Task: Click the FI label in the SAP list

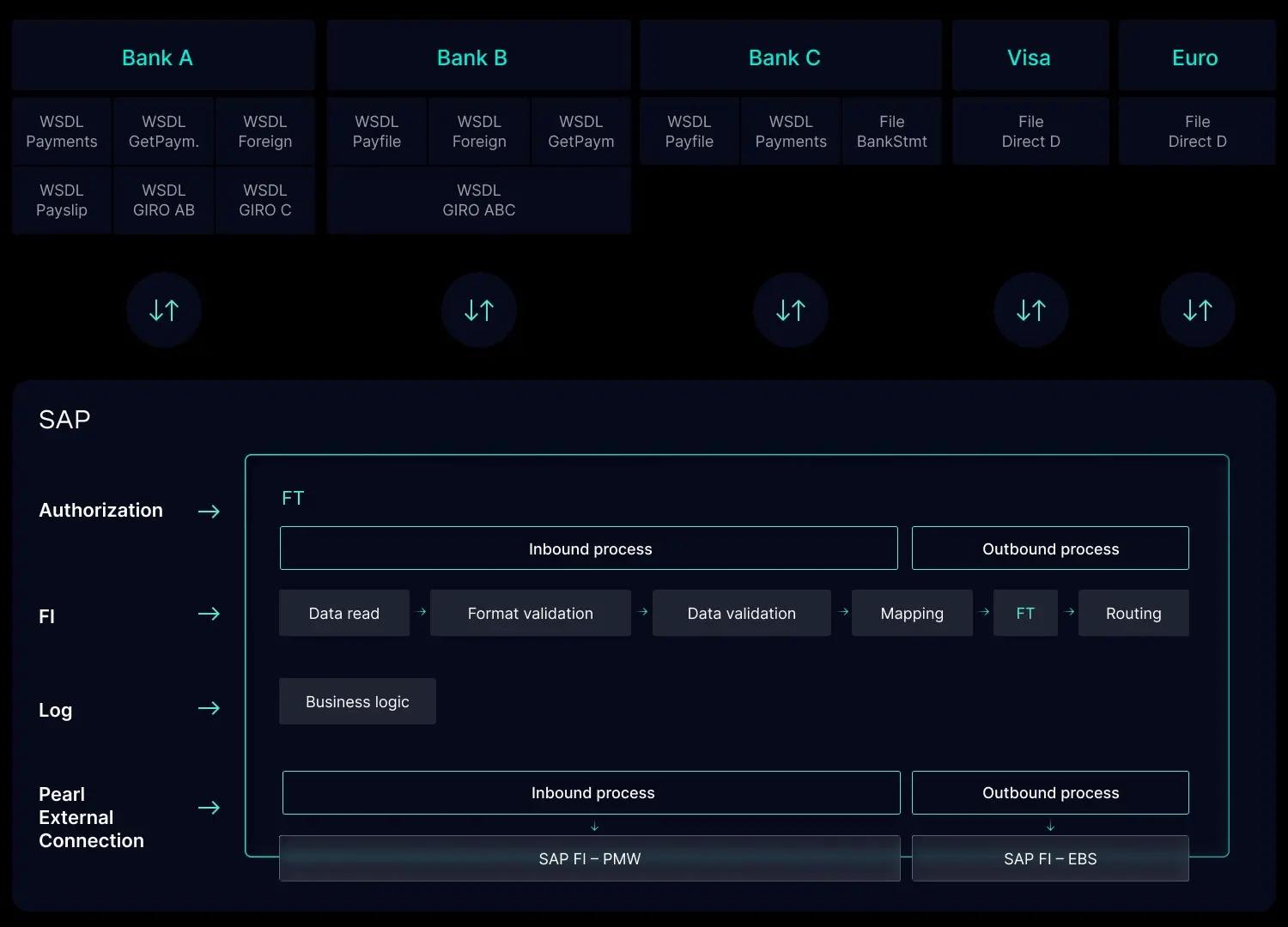Action: 46,616
